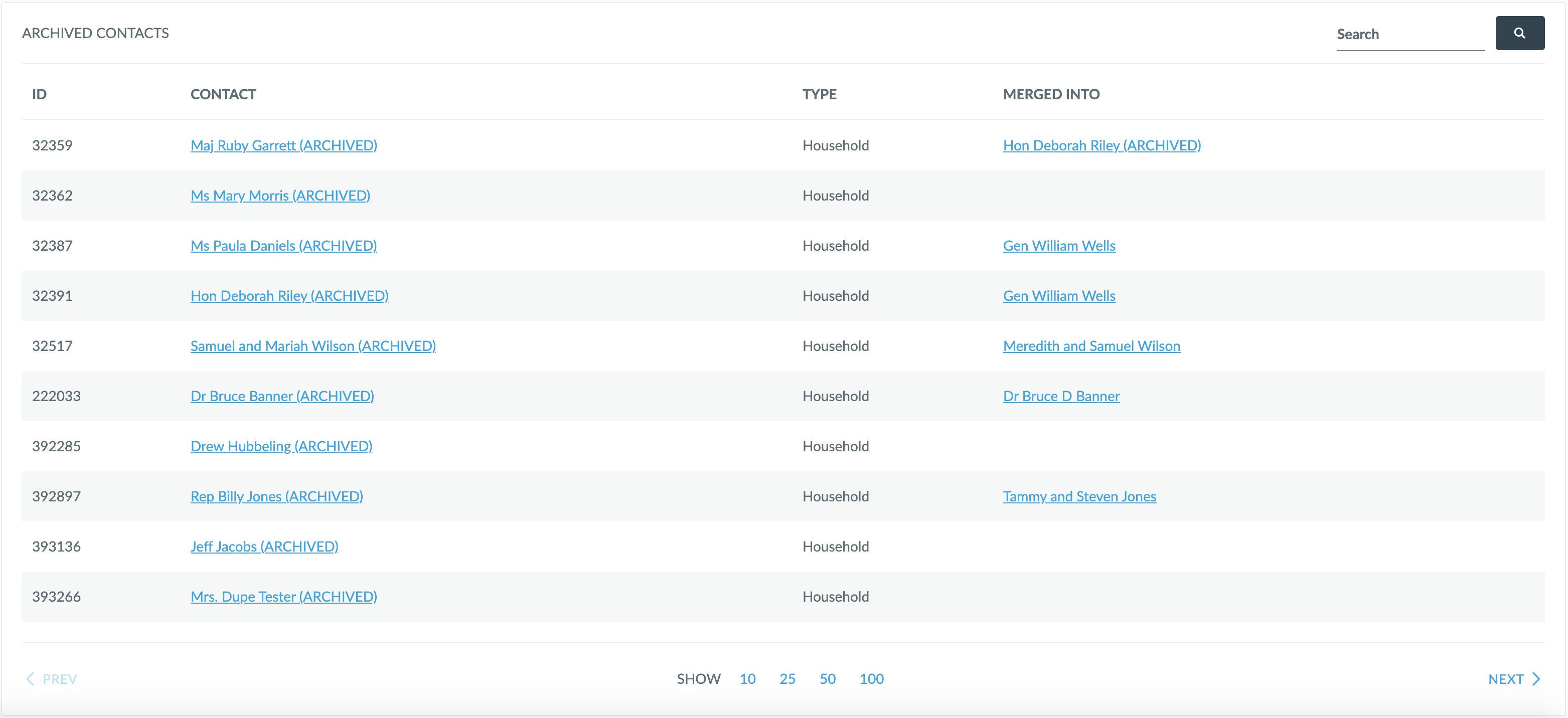Click the magnifying glass search button
Viewport: 1568px width, 718px height.
pos(1519,33)
